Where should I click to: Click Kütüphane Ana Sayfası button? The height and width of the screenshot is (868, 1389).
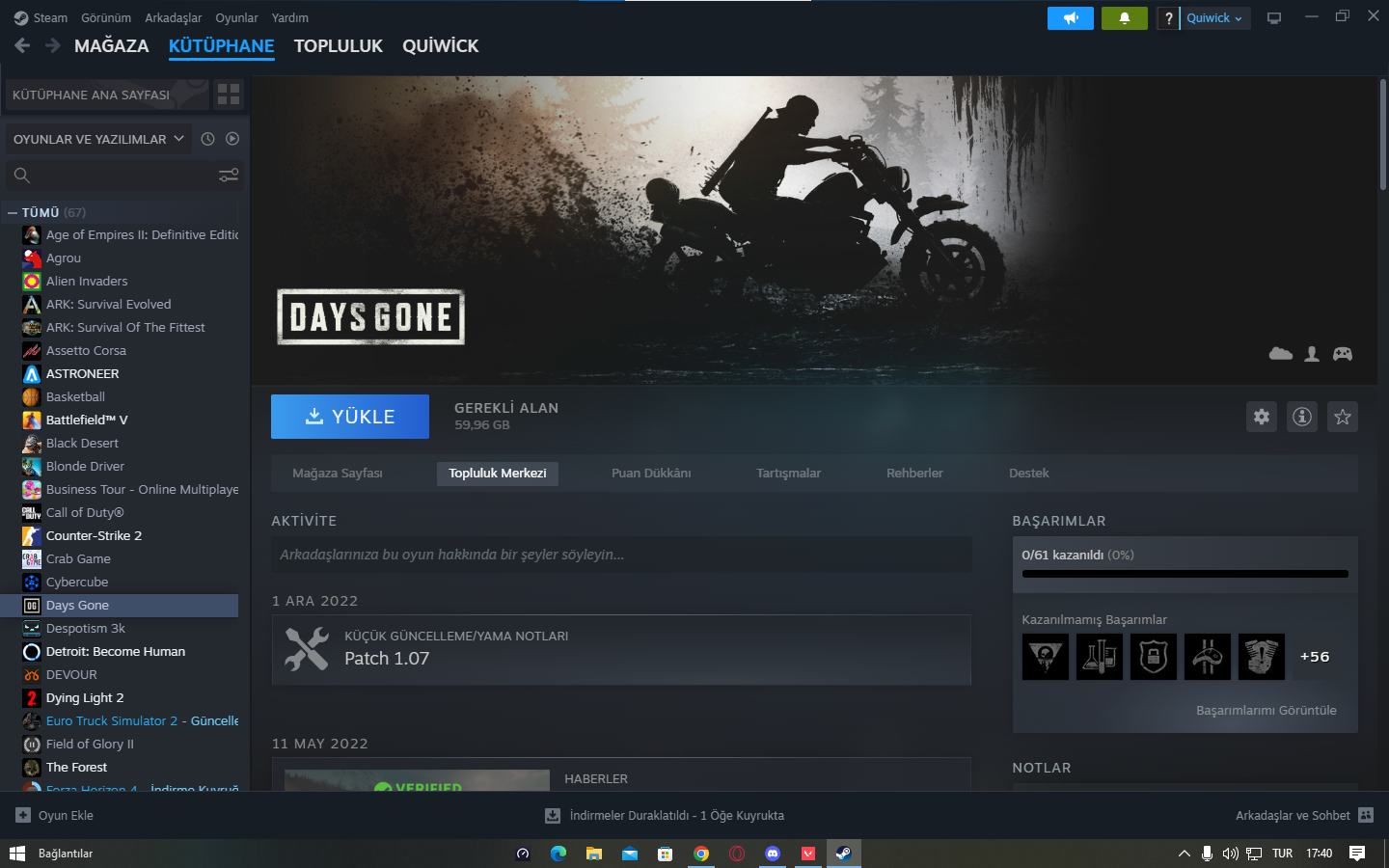107,95
